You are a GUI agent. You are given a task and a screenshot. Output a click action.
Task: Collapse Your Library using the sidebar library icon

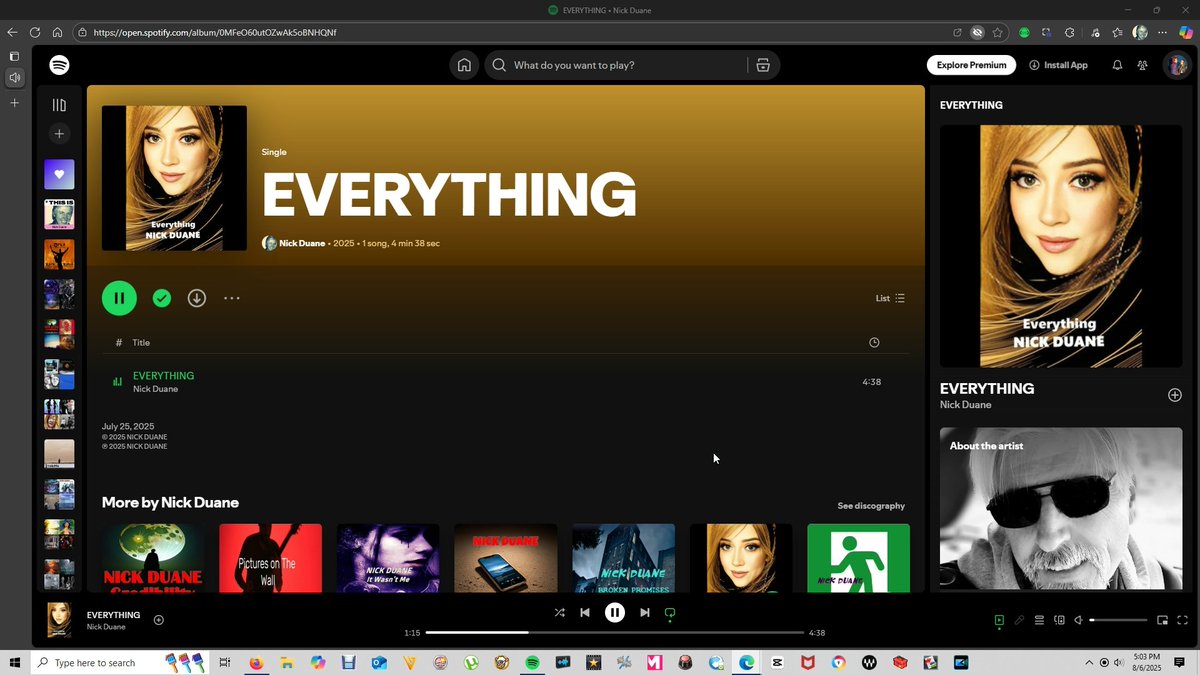[59, 105]
